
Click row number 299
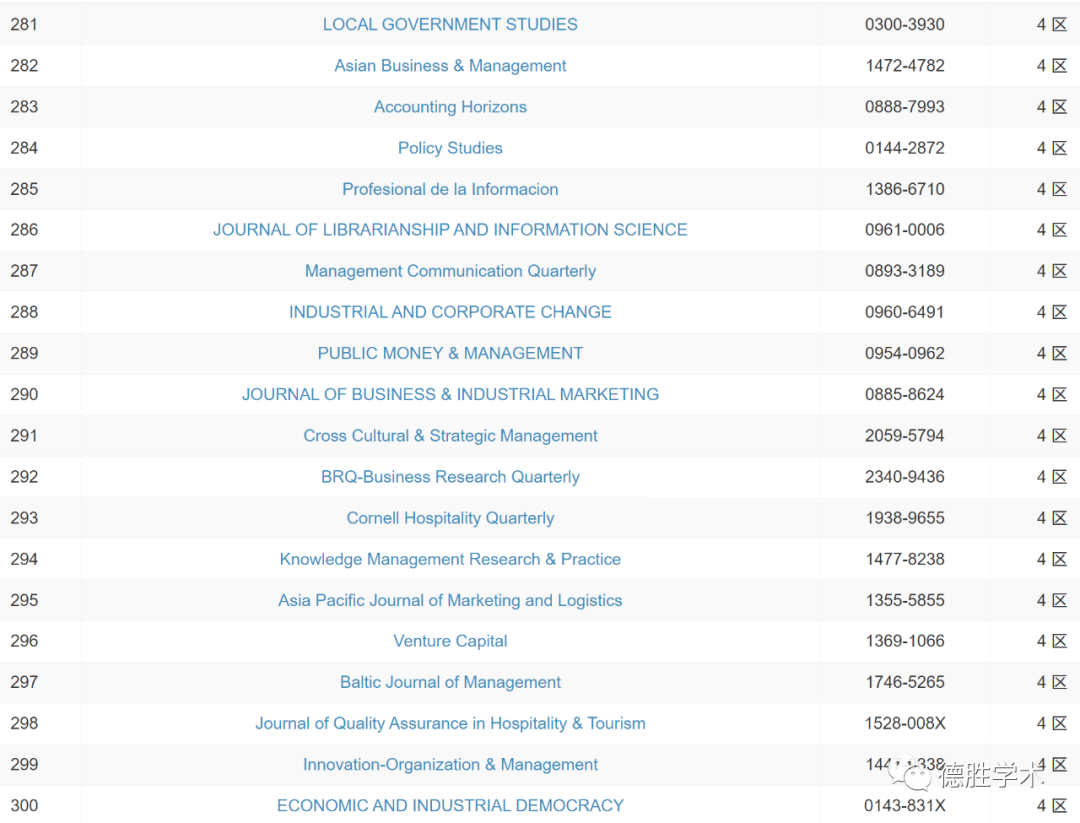(x=24, y=764)
